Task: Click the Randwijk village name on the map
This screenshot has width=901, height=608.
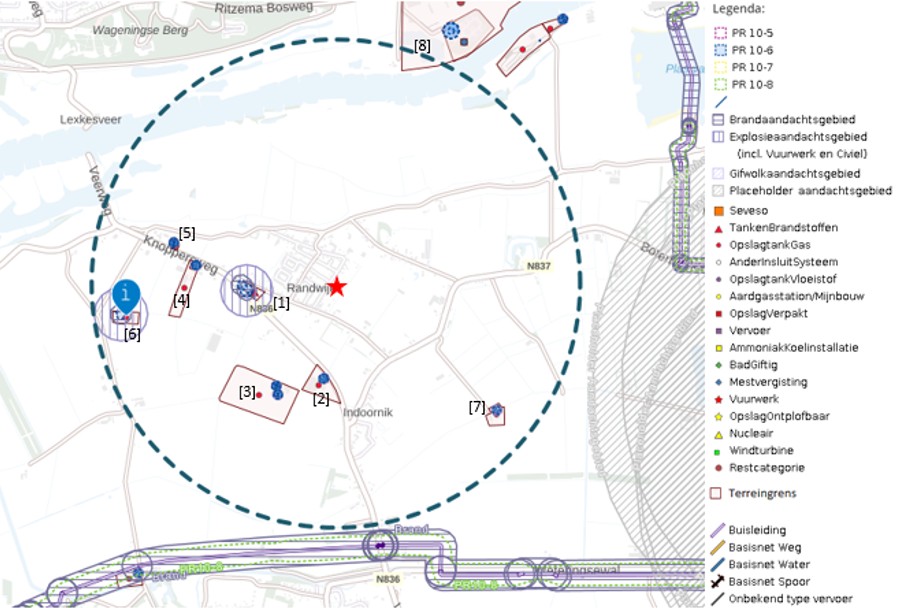Action: (x=308, y=288)
